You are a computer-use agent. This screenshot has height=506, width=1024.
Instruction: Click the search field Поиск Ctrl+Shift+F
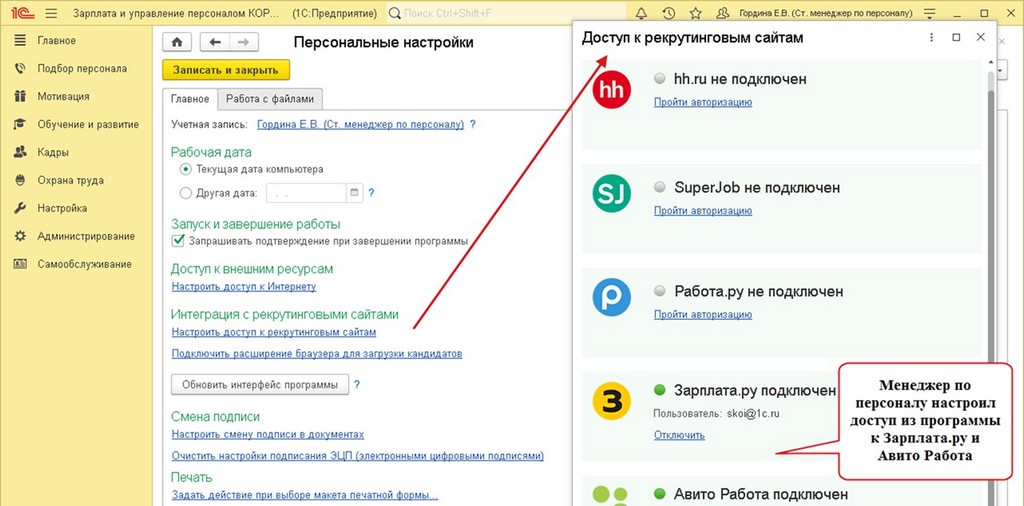click(x=505, y=13)
